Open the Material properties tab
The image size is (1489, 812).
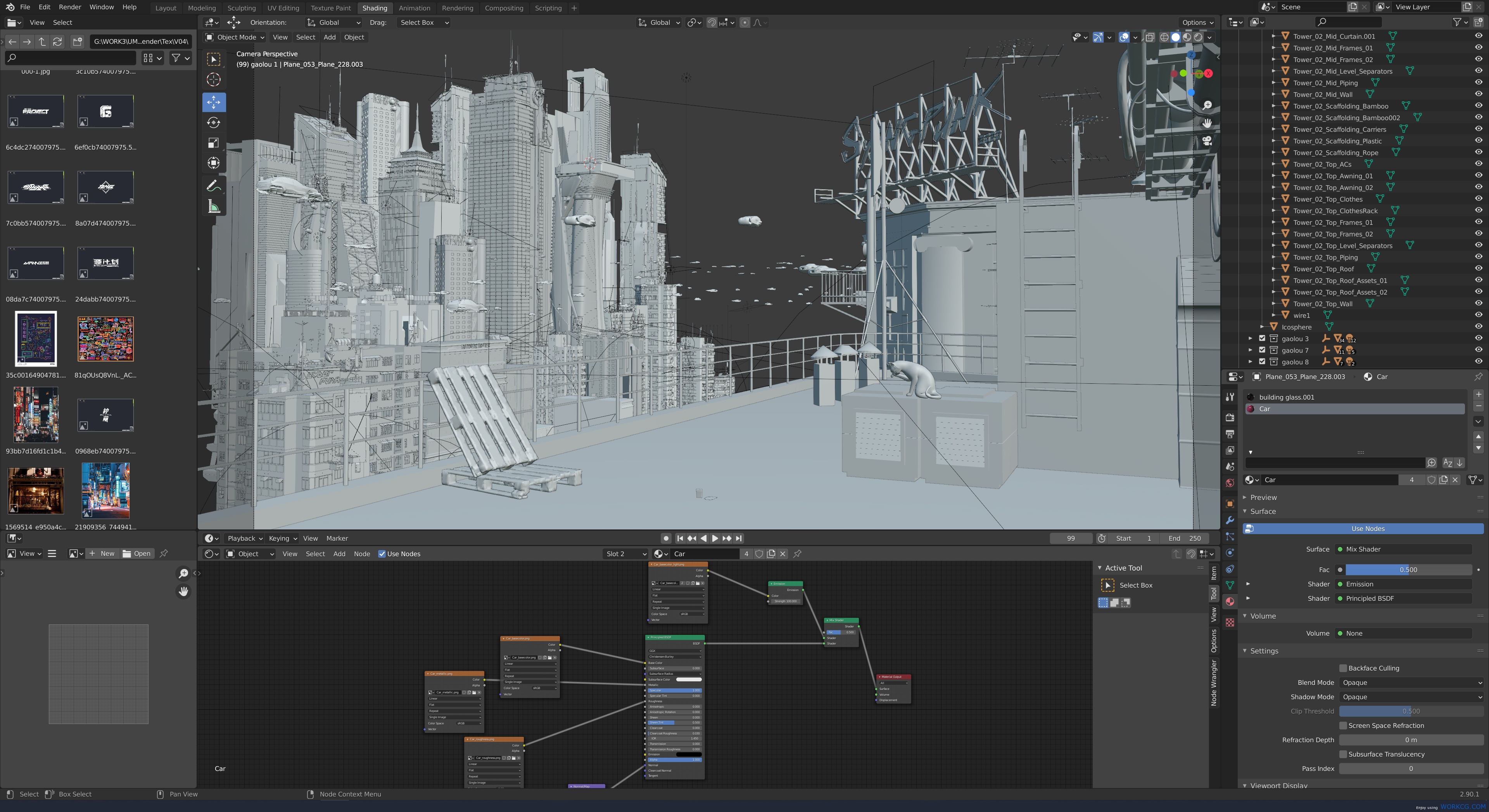(1230, 602)
